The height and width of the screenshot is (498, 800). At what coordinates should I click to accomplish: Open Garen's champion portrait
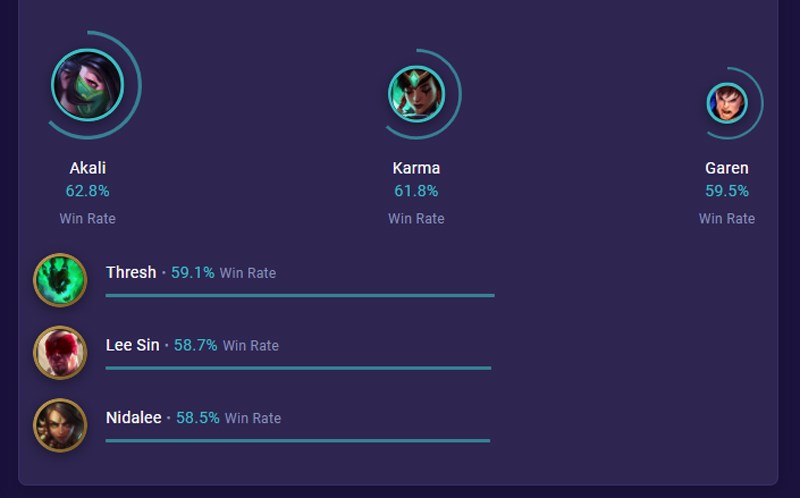point(727,103)
